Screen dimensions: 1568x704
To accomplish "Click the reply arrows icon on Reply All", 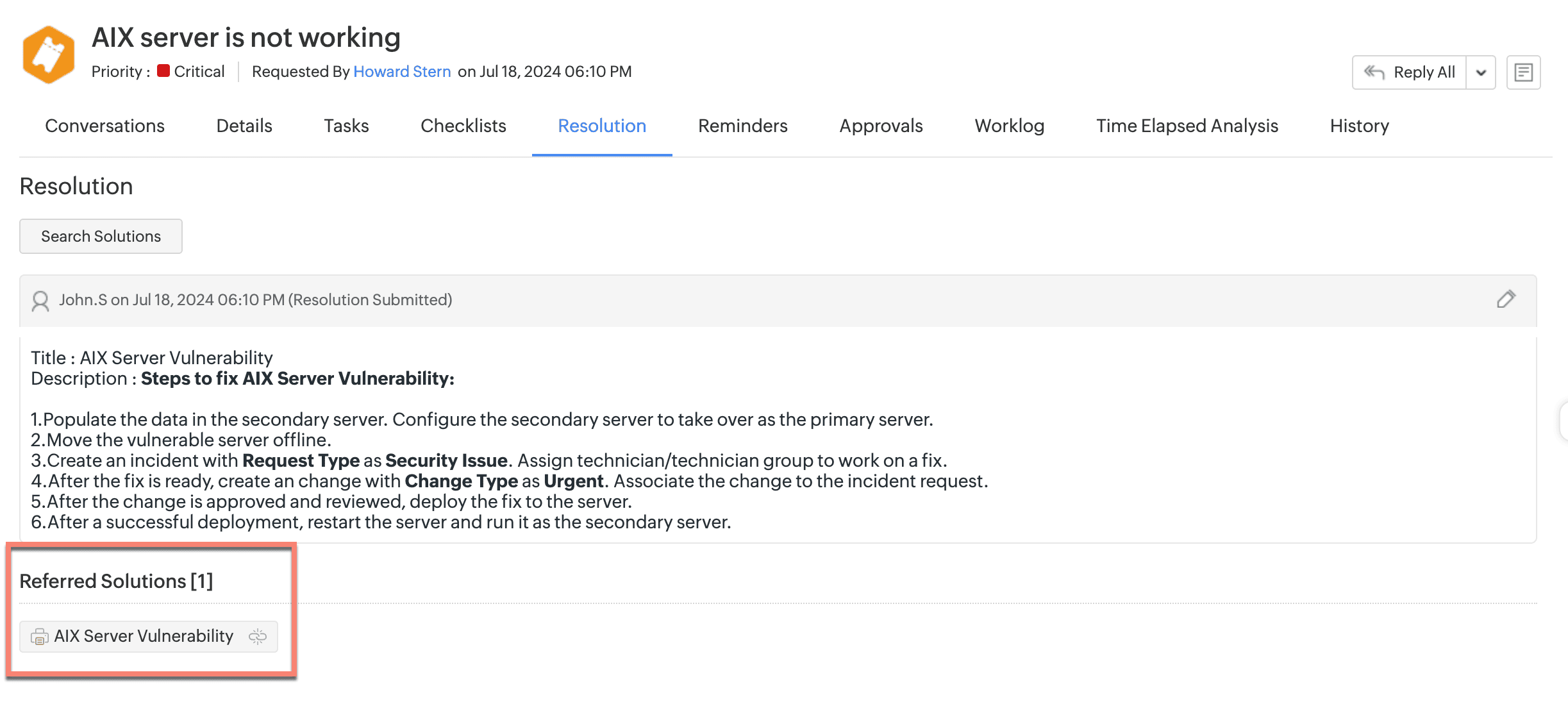I will [x=1374, y=72].
